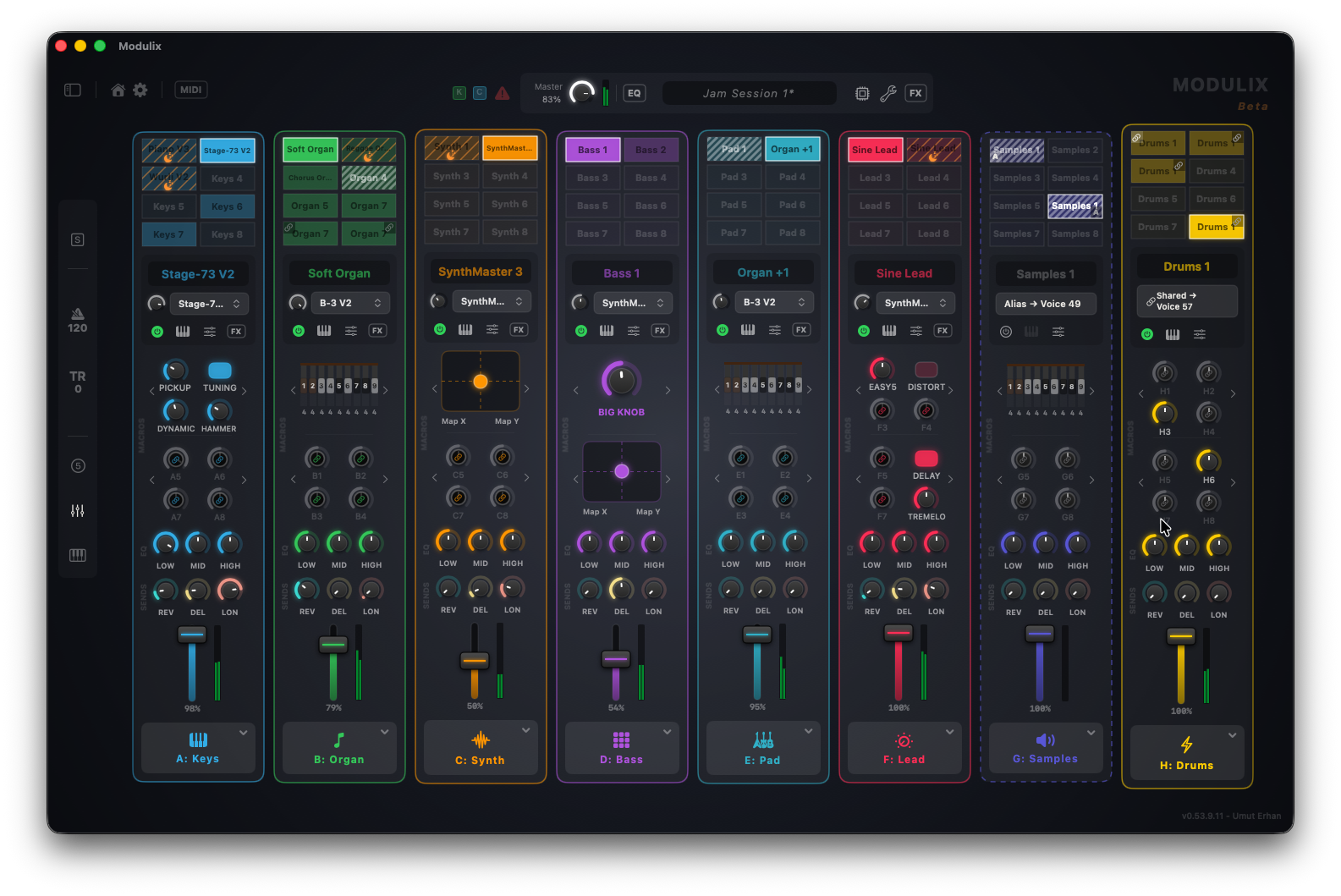Open mixer settings icon in Sine Lead channel
This screenshot has height=896, width=1341.
pyautogui.click(x=916, y=331)
